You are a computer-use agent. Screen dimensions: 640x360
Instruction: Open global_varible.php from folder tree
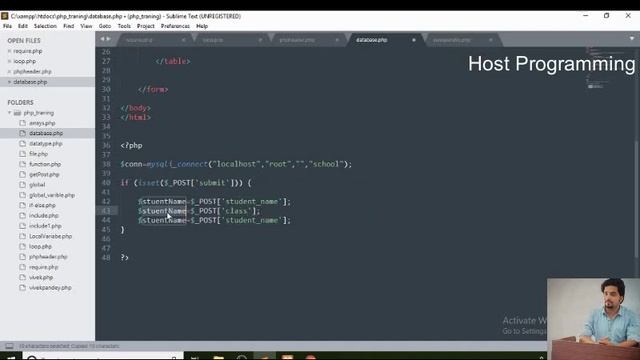[52, 195]
